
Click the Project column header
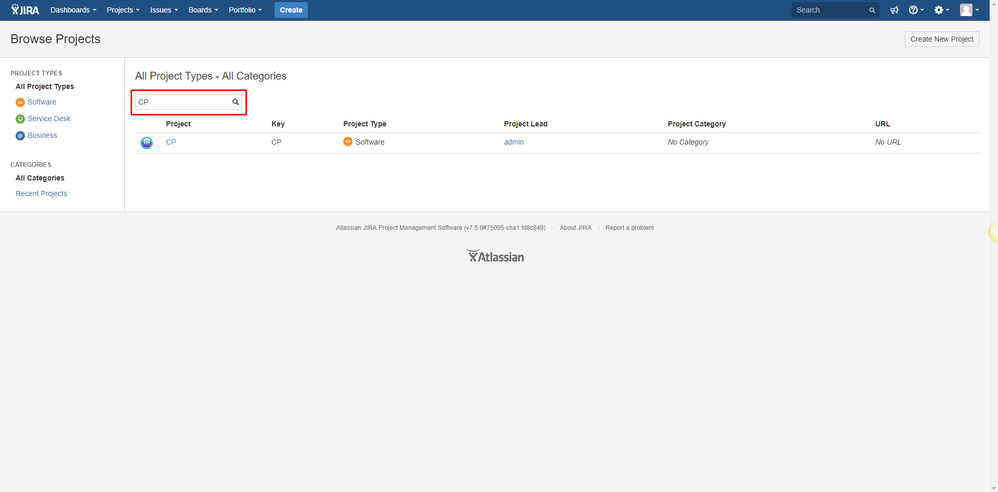coord(178,123)
